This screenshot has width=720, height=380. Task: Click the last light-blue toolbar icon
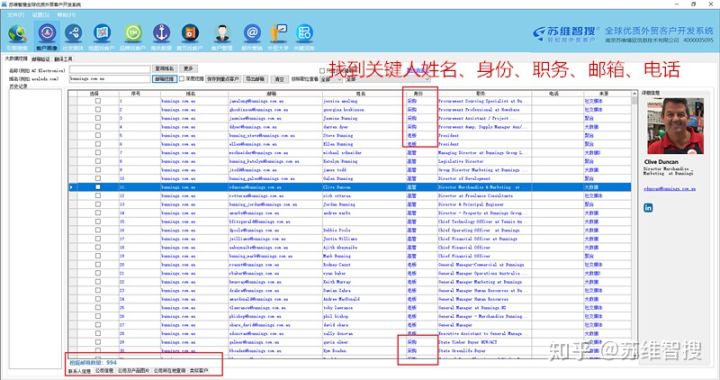(x=304, y=33)
